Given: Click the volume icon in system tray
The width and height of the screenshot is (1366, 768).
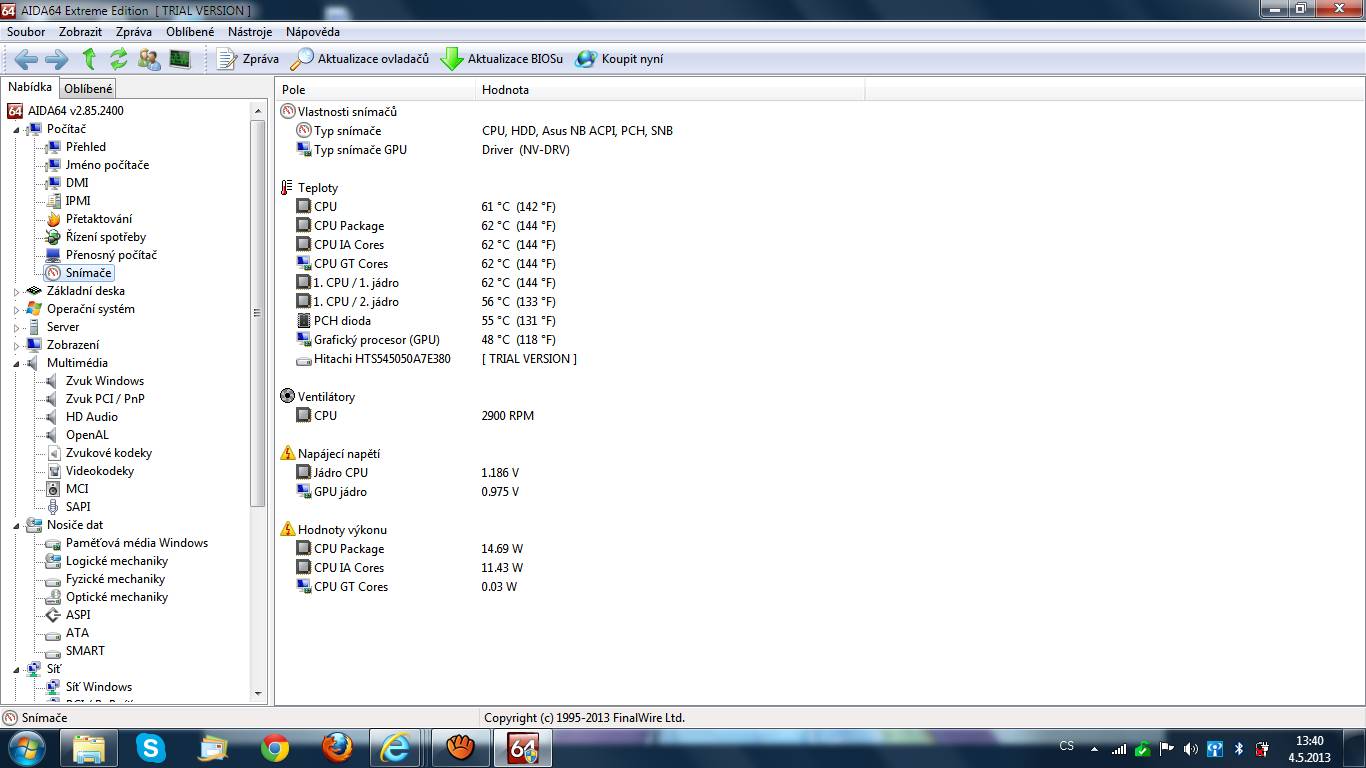Looking at the screenshot, I should 1190,749.
